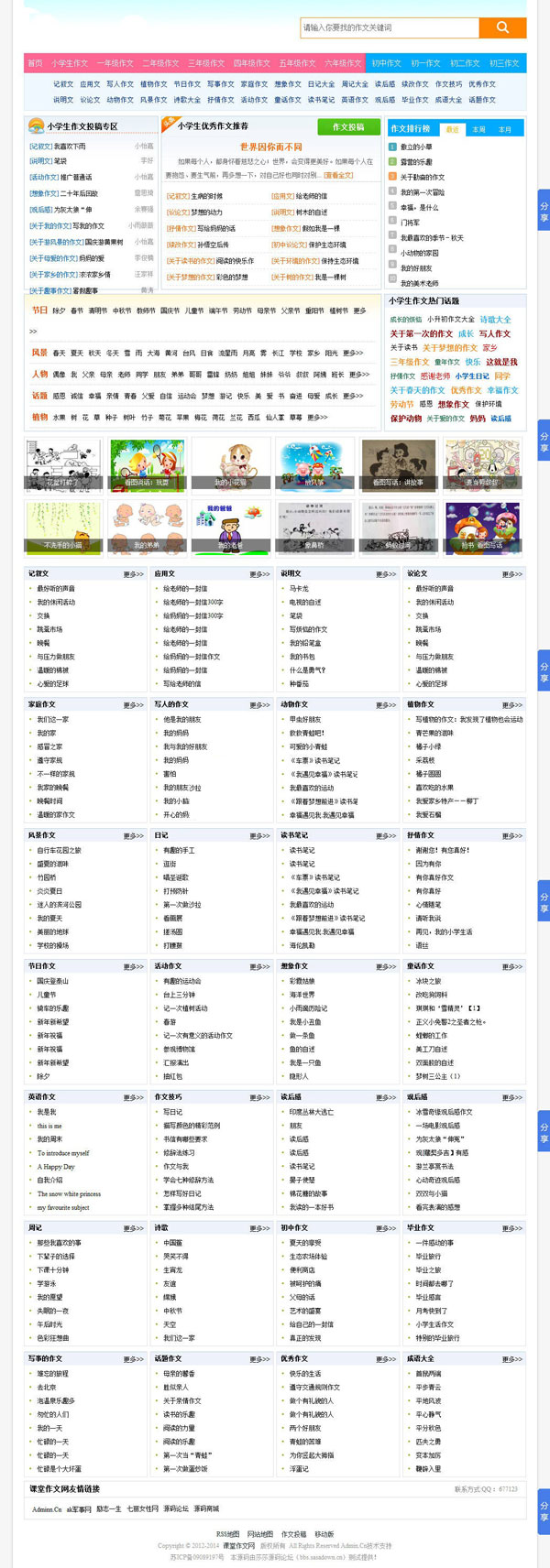Expand 更多>> in the 动物作文 section
550x1568 pixels.
[x=386, y=705]
